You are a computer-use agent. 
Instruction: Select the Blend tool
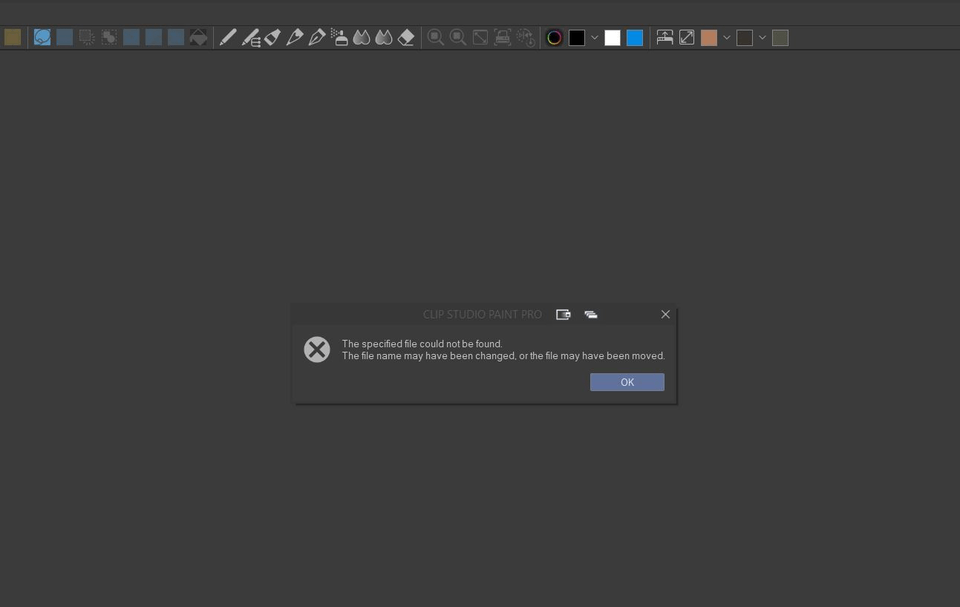tap(361, 37)
